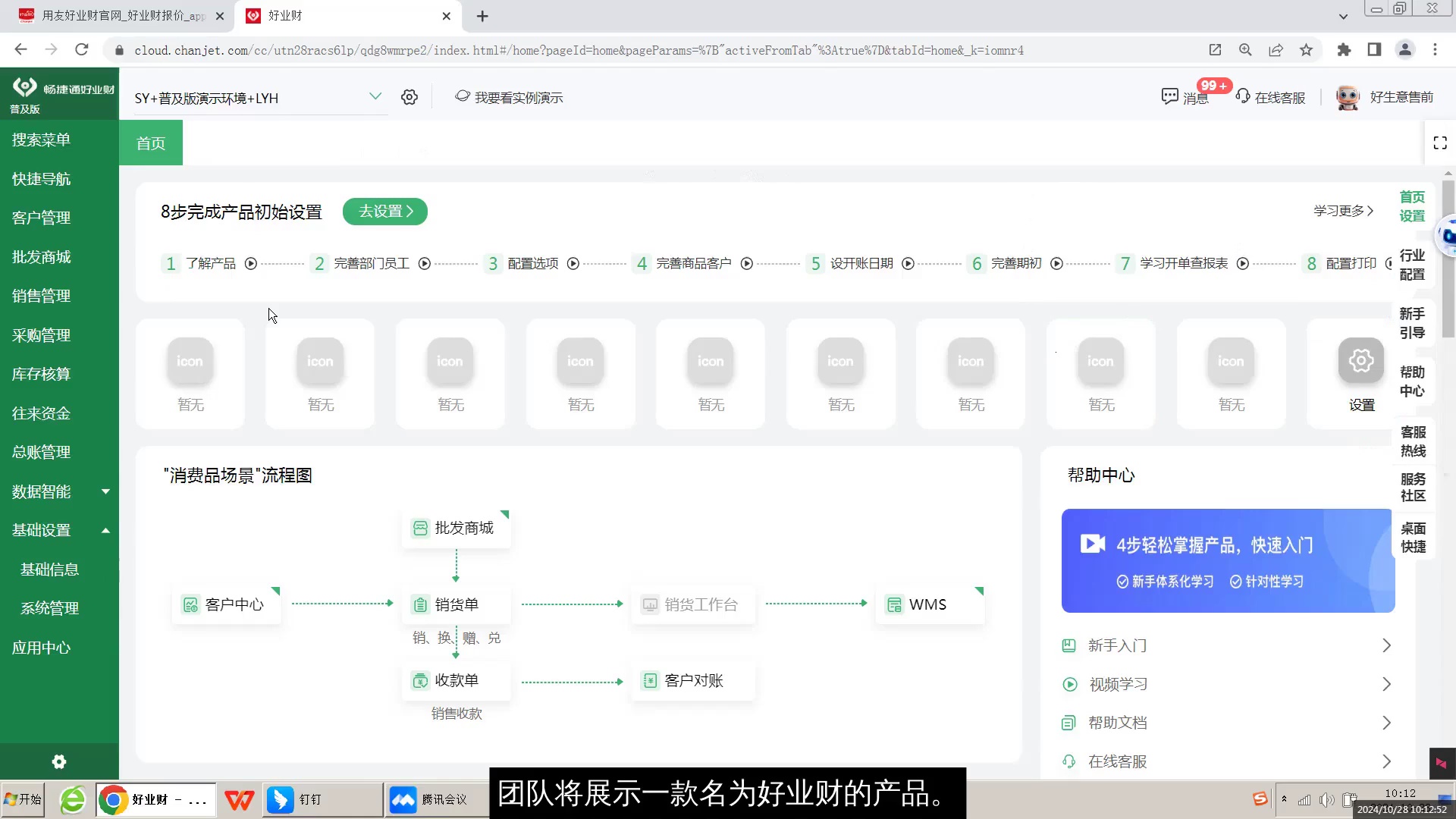1456x819 pixels.
Task: Expand the SY+普及版演示环境+LYH selector dropdown
Action: pos(375,97)
